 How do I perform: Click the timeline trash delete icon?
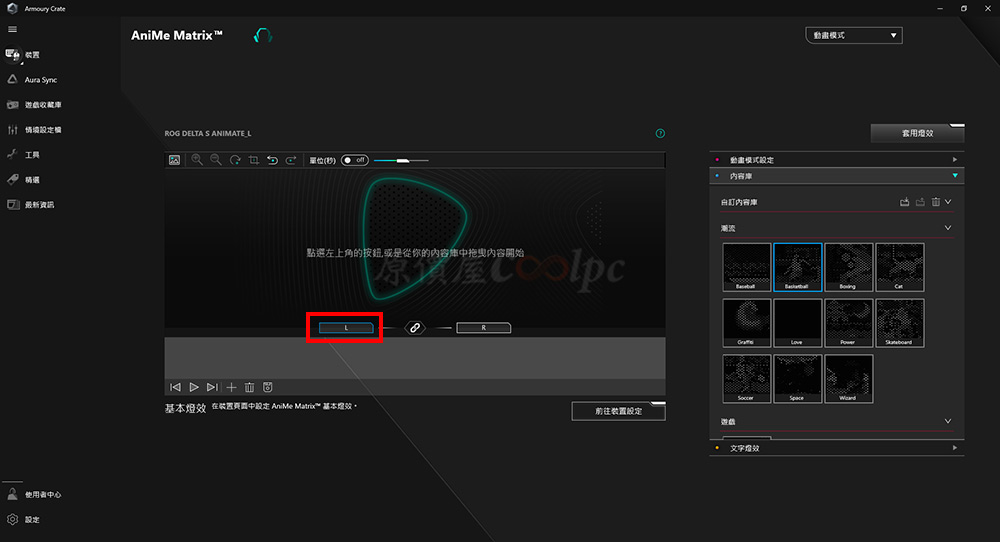pos(249,387)
